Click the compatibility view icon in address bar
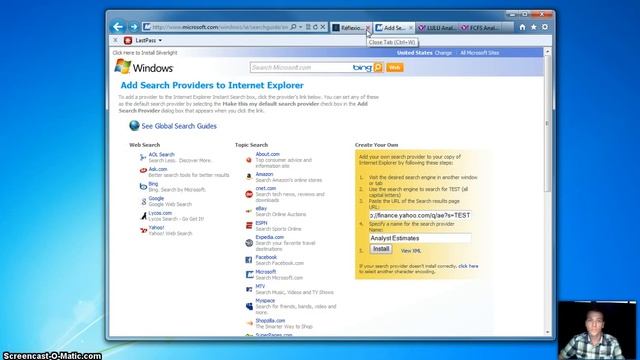This screenshot has width=640, height=360. (x=308, y=27)
